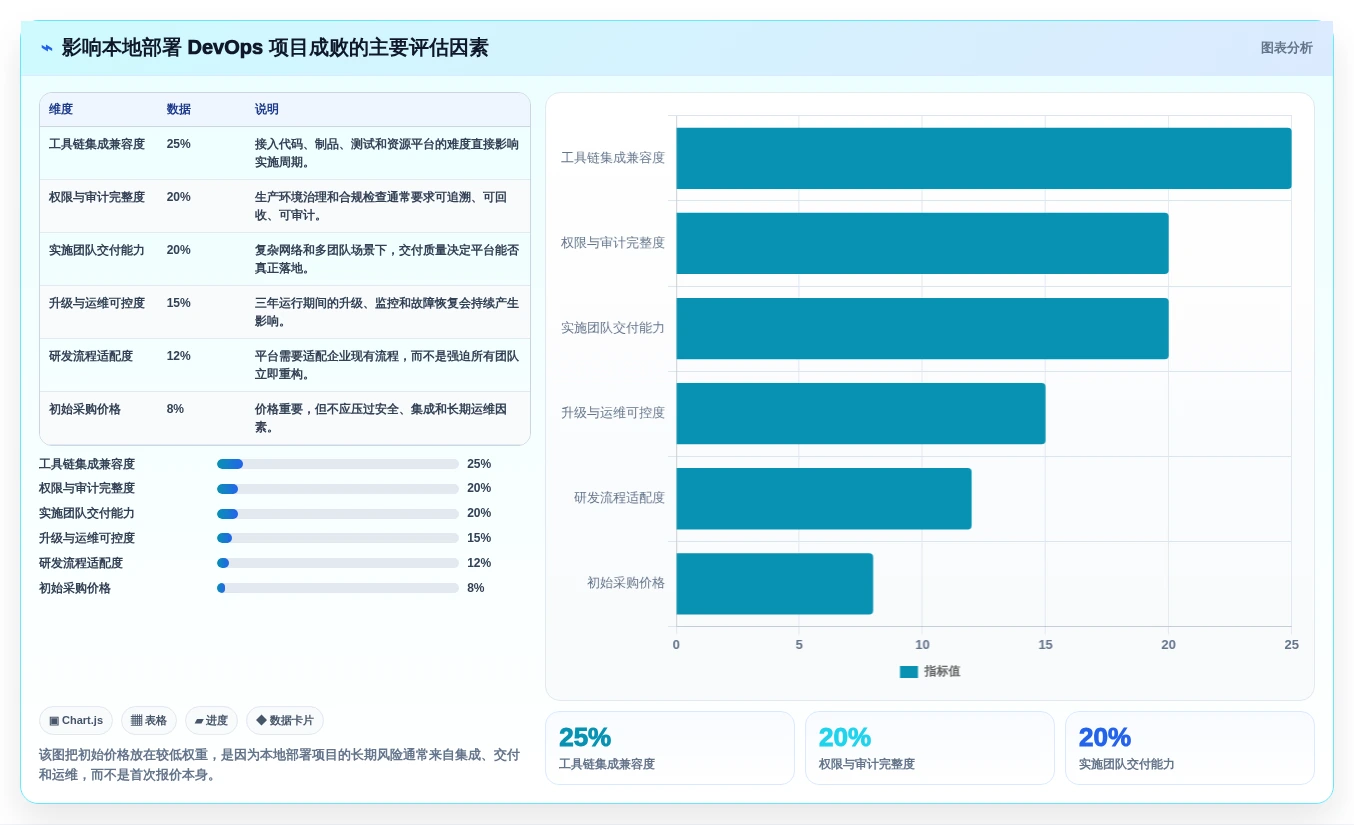Click the footnote paragraph 该图把初始价格
The width and height of the screenshot is (1354, 825).
tap(279, 765)
